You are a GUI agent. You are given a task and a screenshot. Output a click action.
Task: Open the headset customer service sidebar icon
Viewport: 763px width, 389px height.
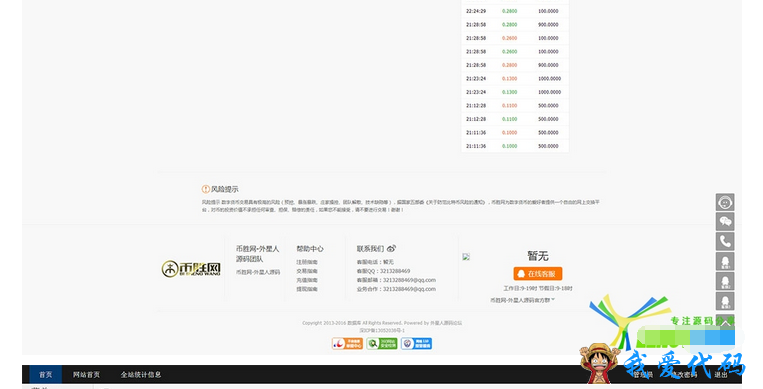[x=725, y=202]
